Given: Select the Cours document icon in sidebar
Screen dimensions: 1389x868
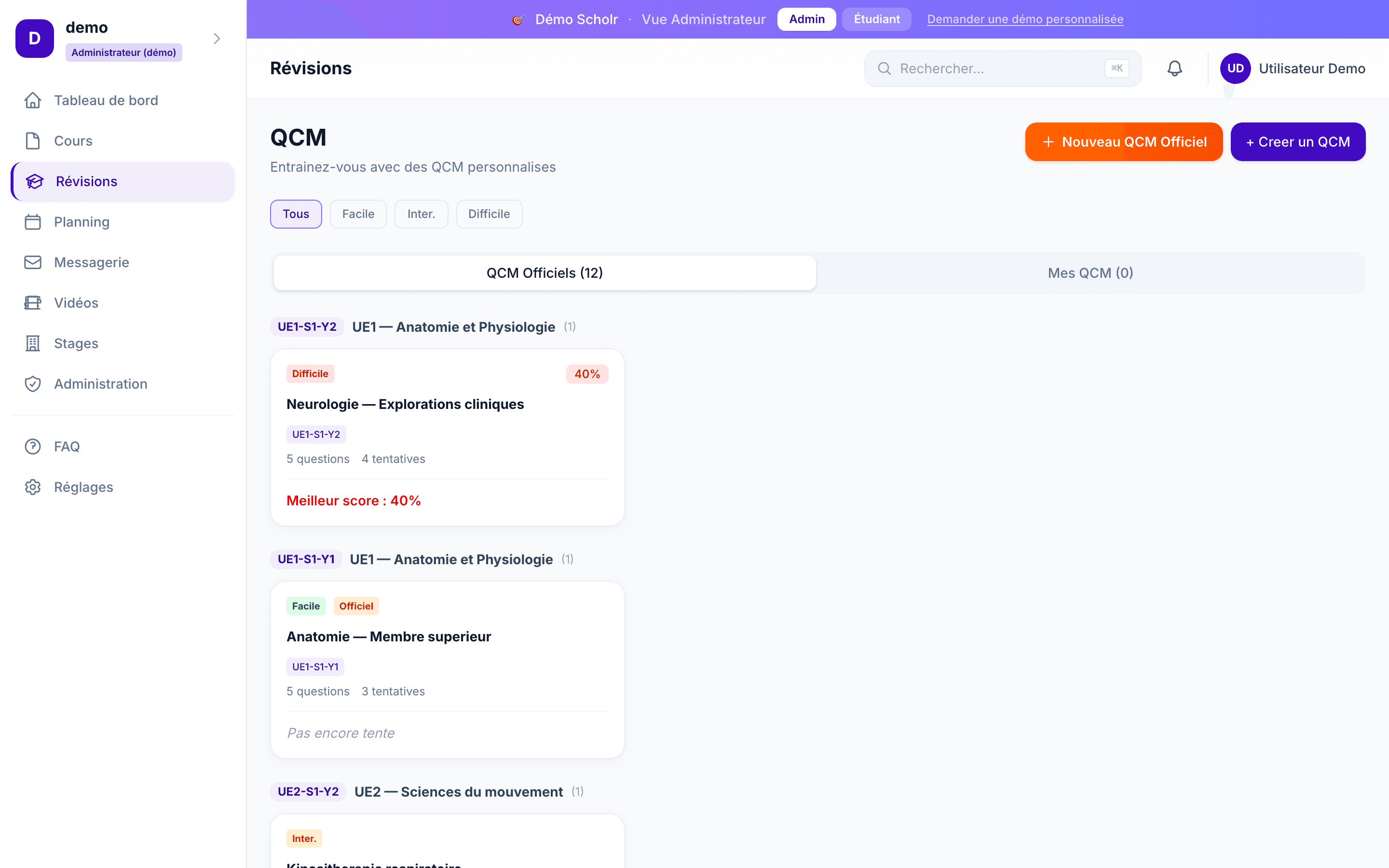Looking at the screenshot, I should [33, 141].
